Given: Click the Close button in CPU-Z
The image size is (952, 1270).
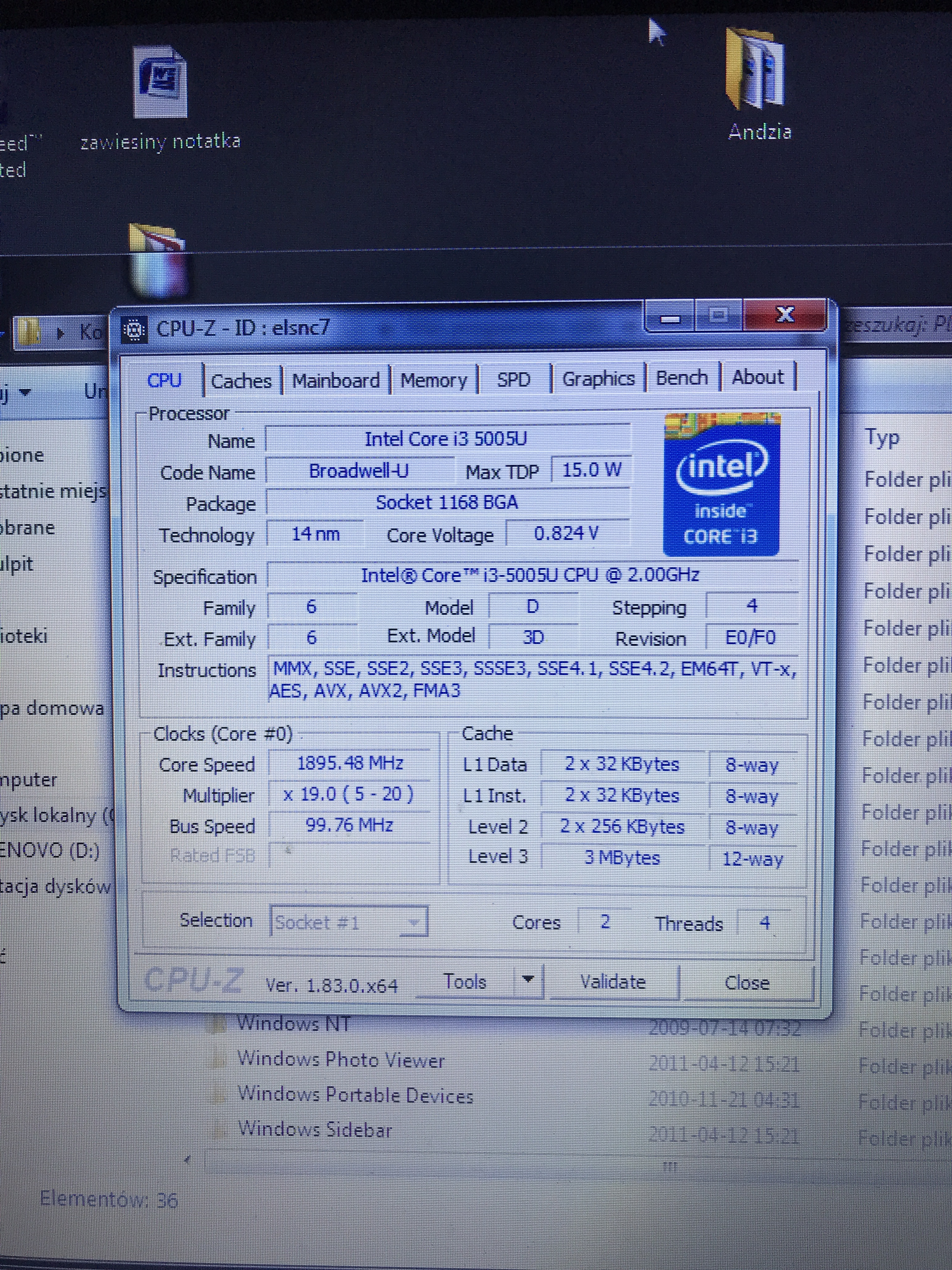Looking at the screenshot, I should tap(746, 982).
